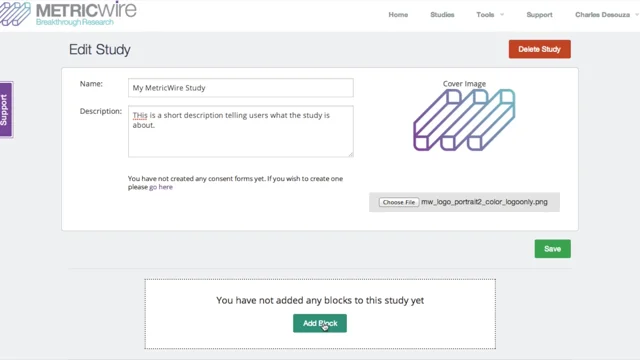The image size is (640, 360).
Task: Click the MetricWire logo in header
Action: click(x=68, y=13)
